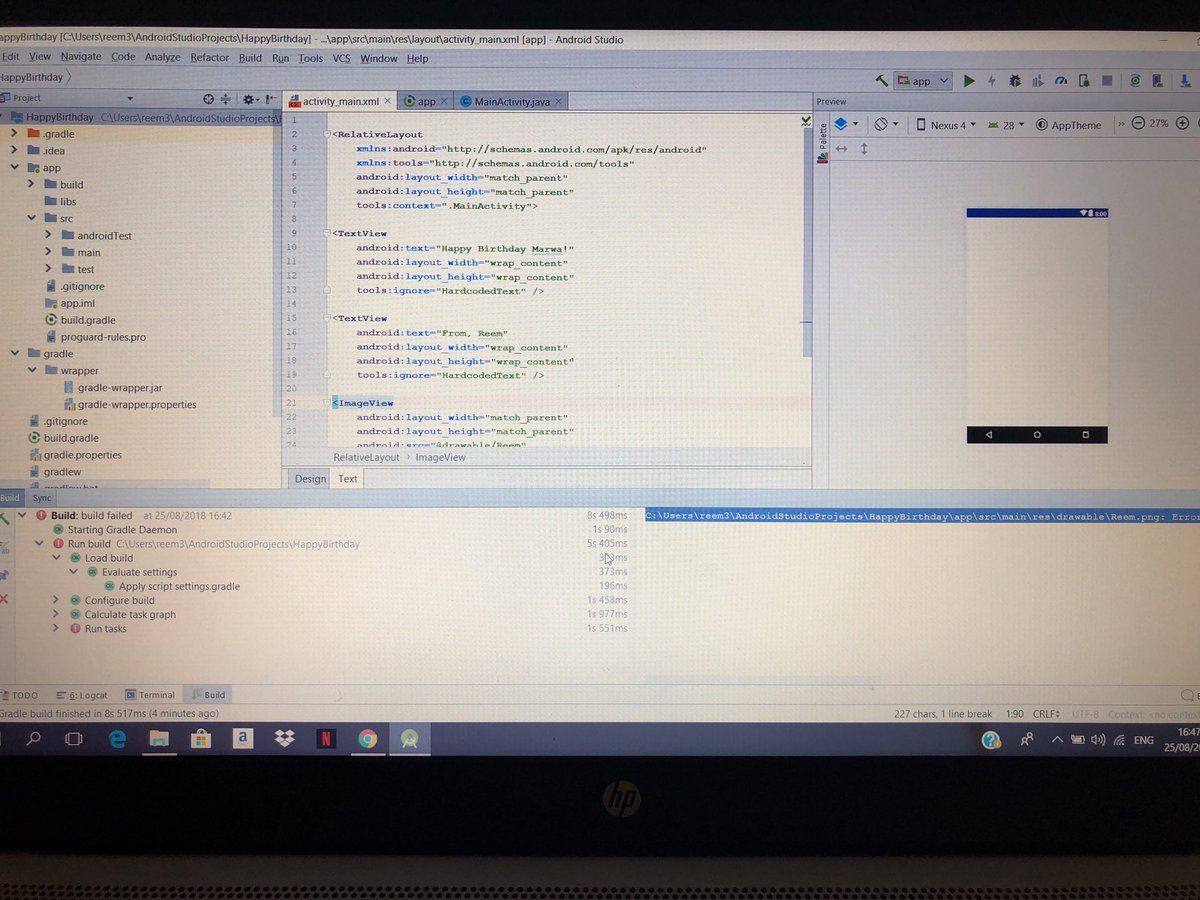Close the activity_main.xml tab

coord(388,101)
